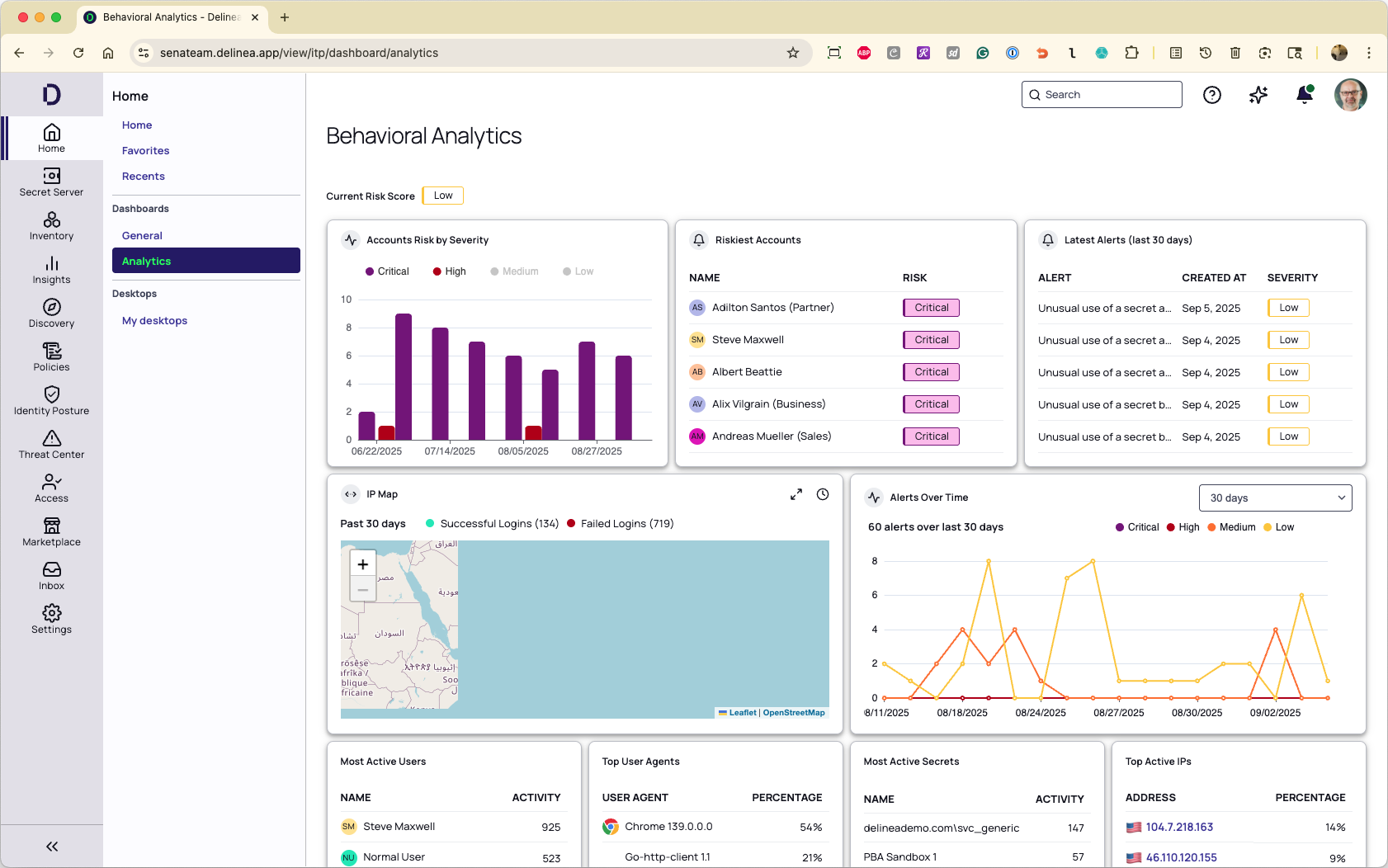Zoom in on the IP map
Image resolution: width=1388 pixels, height=868 pixels.
pyautogui.click(x=363, y=564)
